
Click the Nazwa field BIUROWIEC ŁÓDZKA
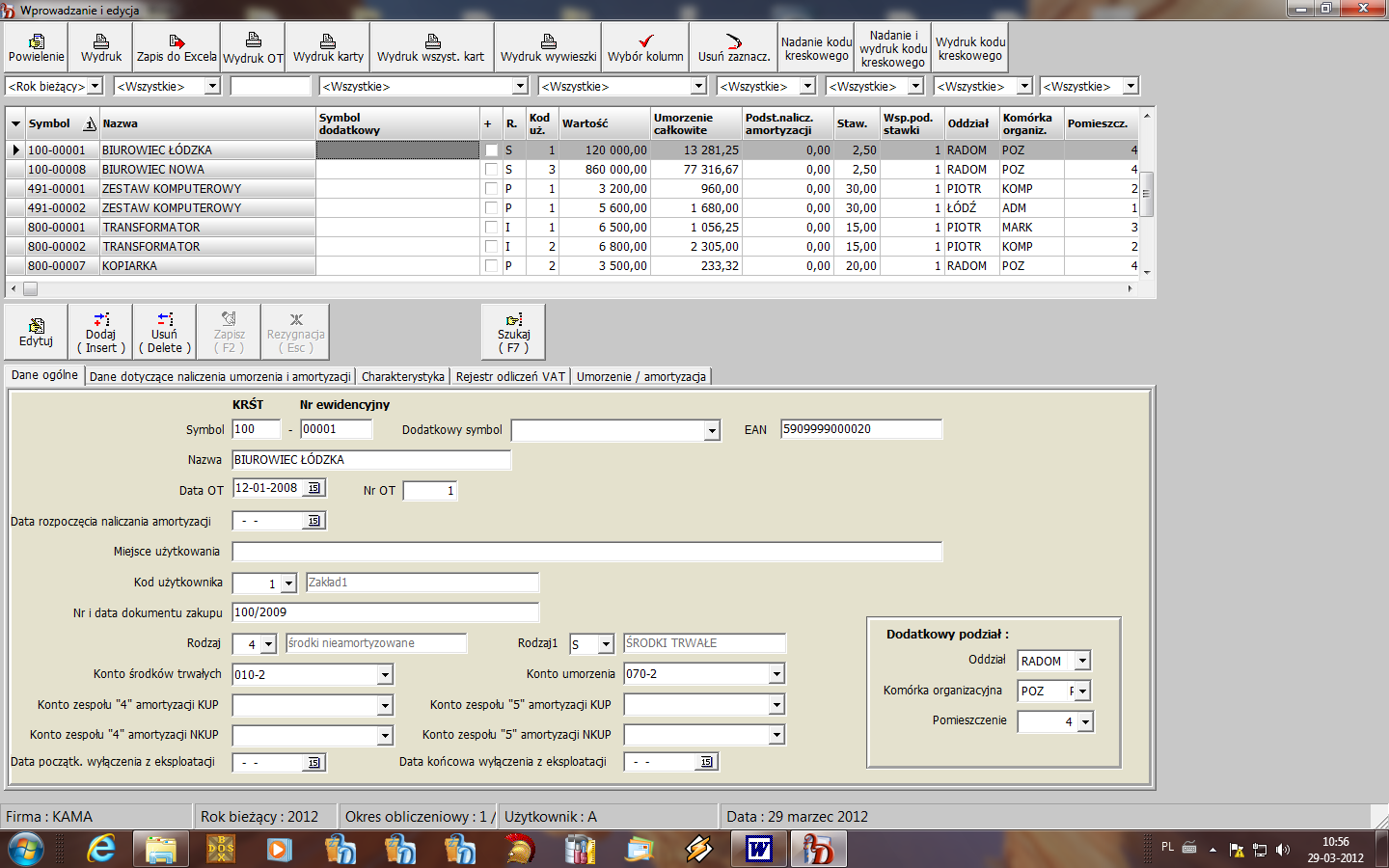(x=371, y=460)
